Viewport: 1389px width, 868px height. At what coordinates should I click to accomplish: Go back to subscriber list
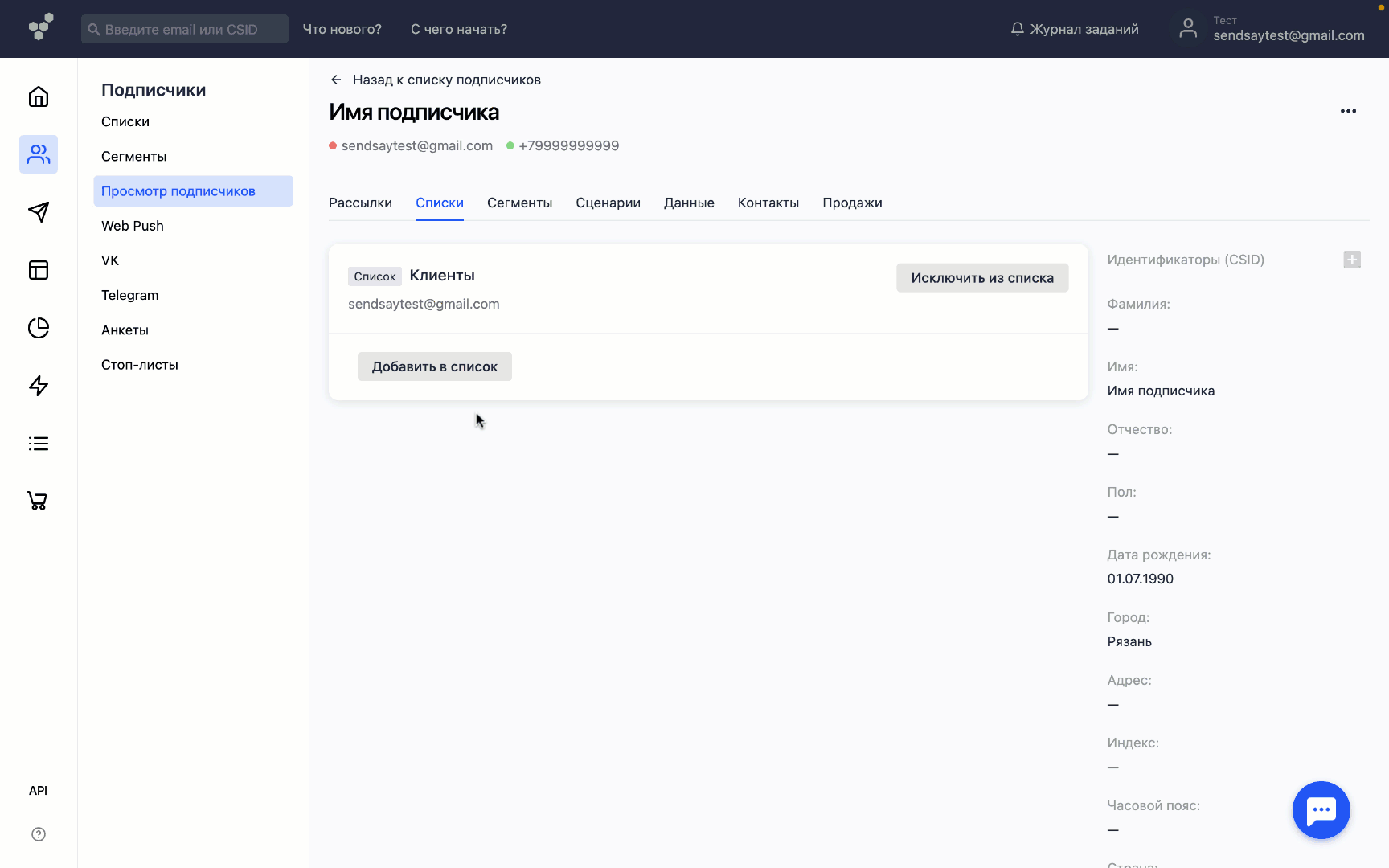click(436, 80)
